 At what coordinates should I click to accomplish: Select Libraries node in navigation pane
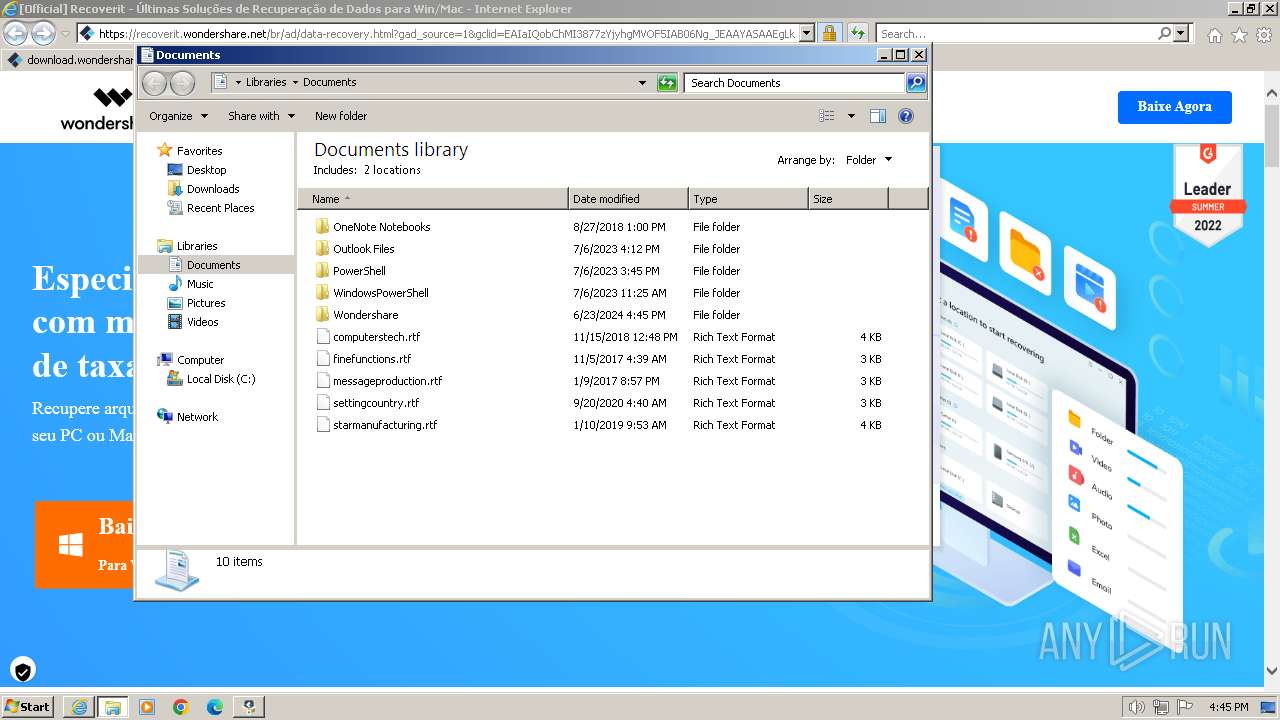pyautogui.click(x=197, y=246)
